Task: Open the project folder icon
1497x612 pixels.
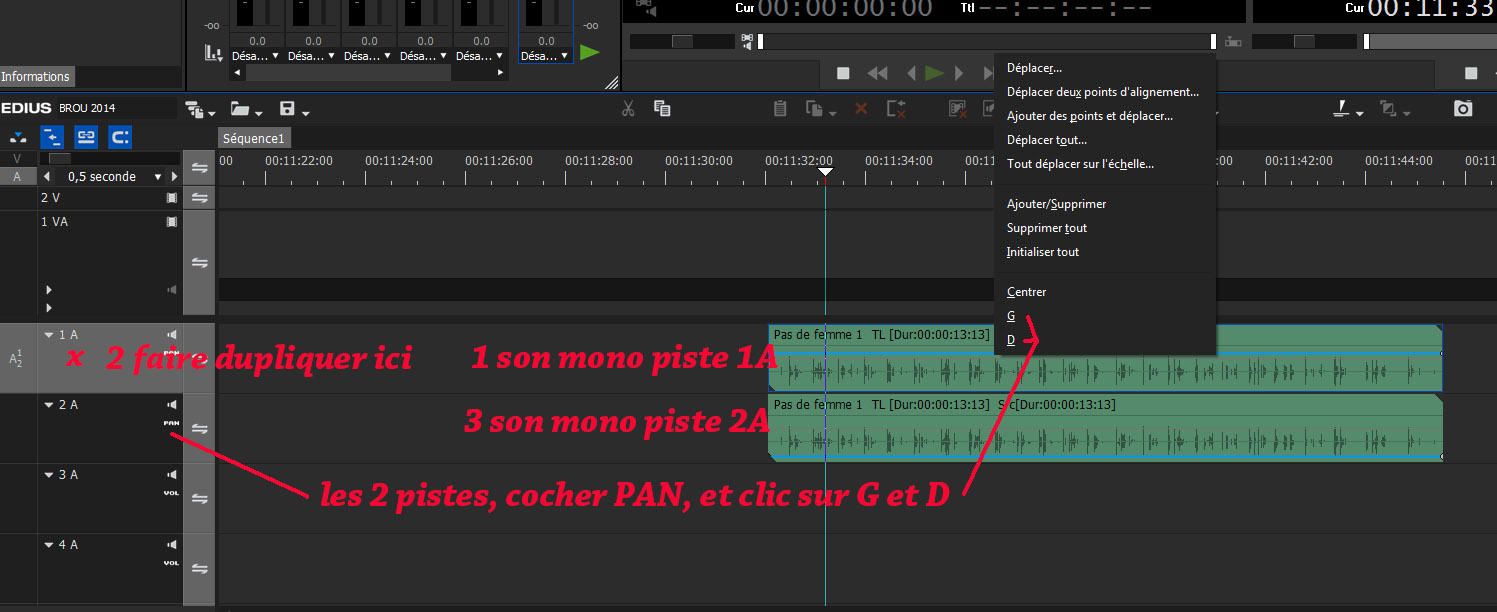Action: [x=240, y=109]
